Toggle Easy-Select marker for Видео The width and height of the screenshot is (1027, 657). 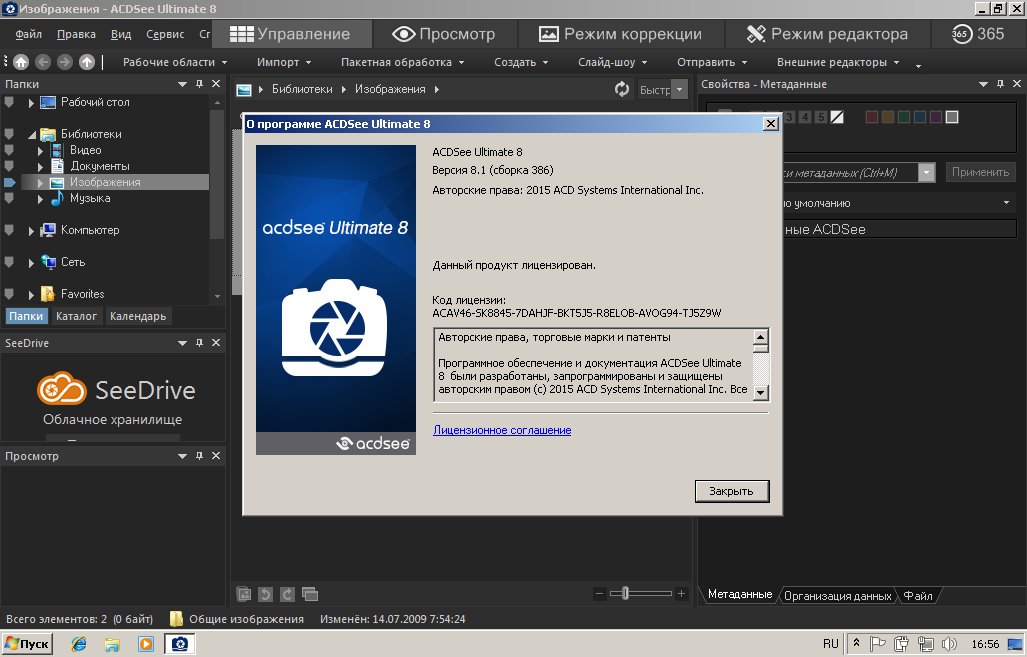pos(9,149)
